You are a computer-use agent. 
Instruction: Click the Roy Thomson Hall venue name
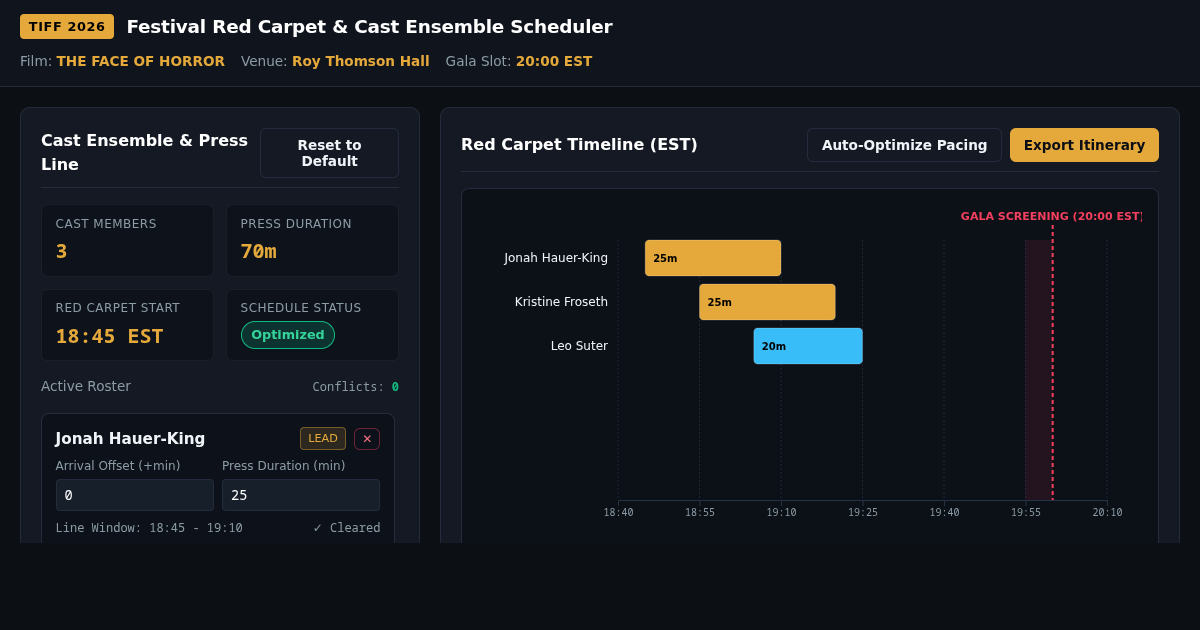(x=361, y=61)
